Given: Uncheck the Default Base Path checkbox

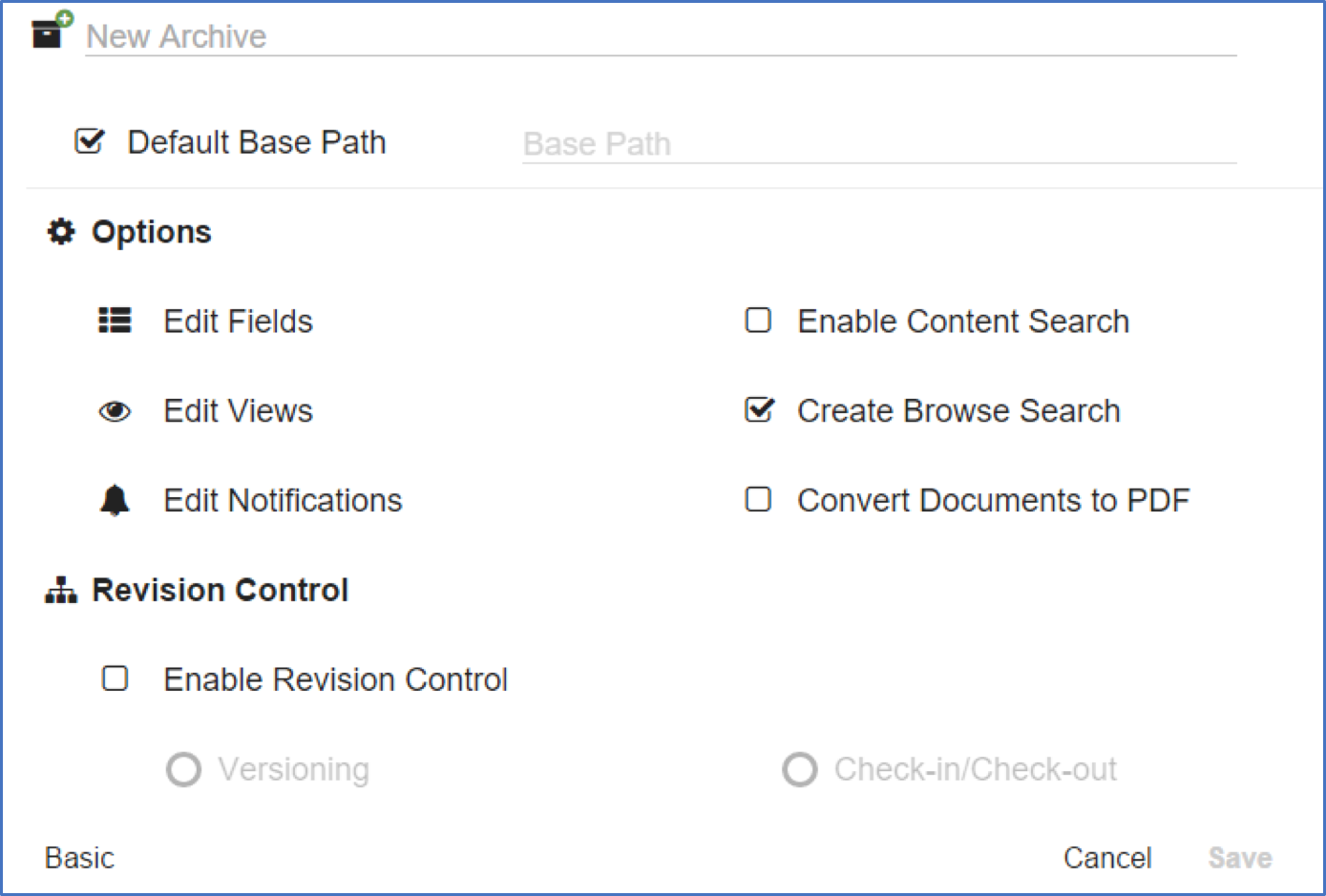Looking at the screenshot, I should coord(90,142).
